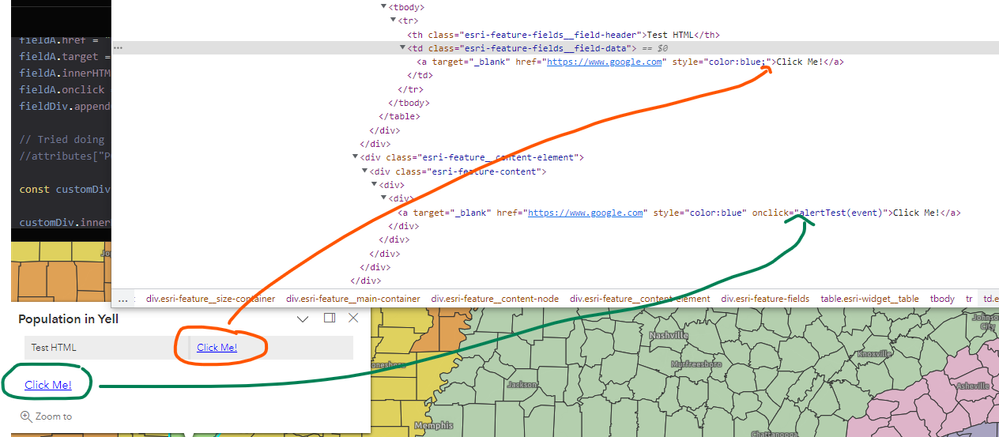Click the Murfreesboro label on map

pos(696,364)
